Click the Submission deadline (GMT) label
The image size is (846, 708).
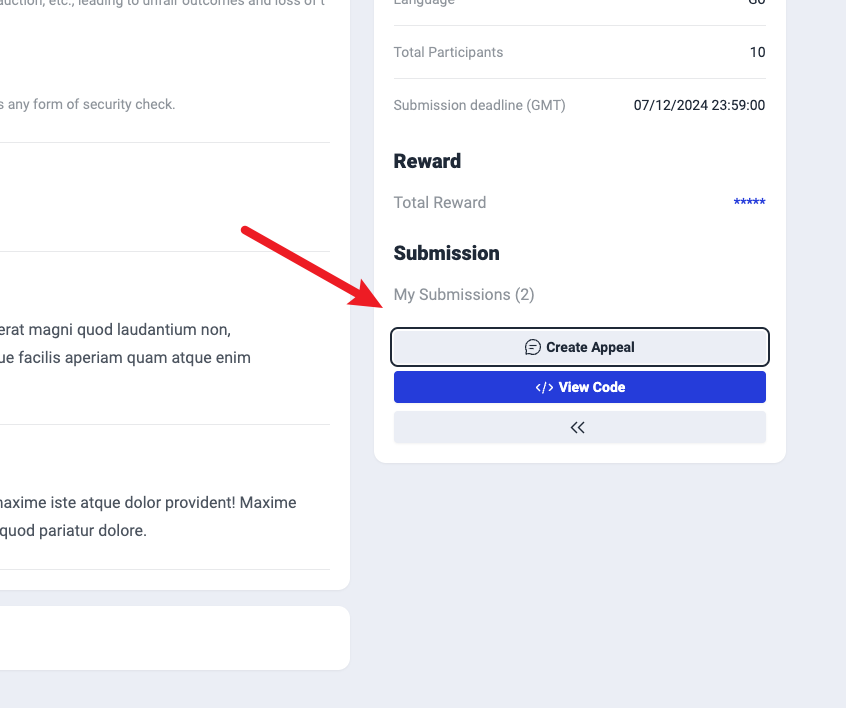(480, 105)
